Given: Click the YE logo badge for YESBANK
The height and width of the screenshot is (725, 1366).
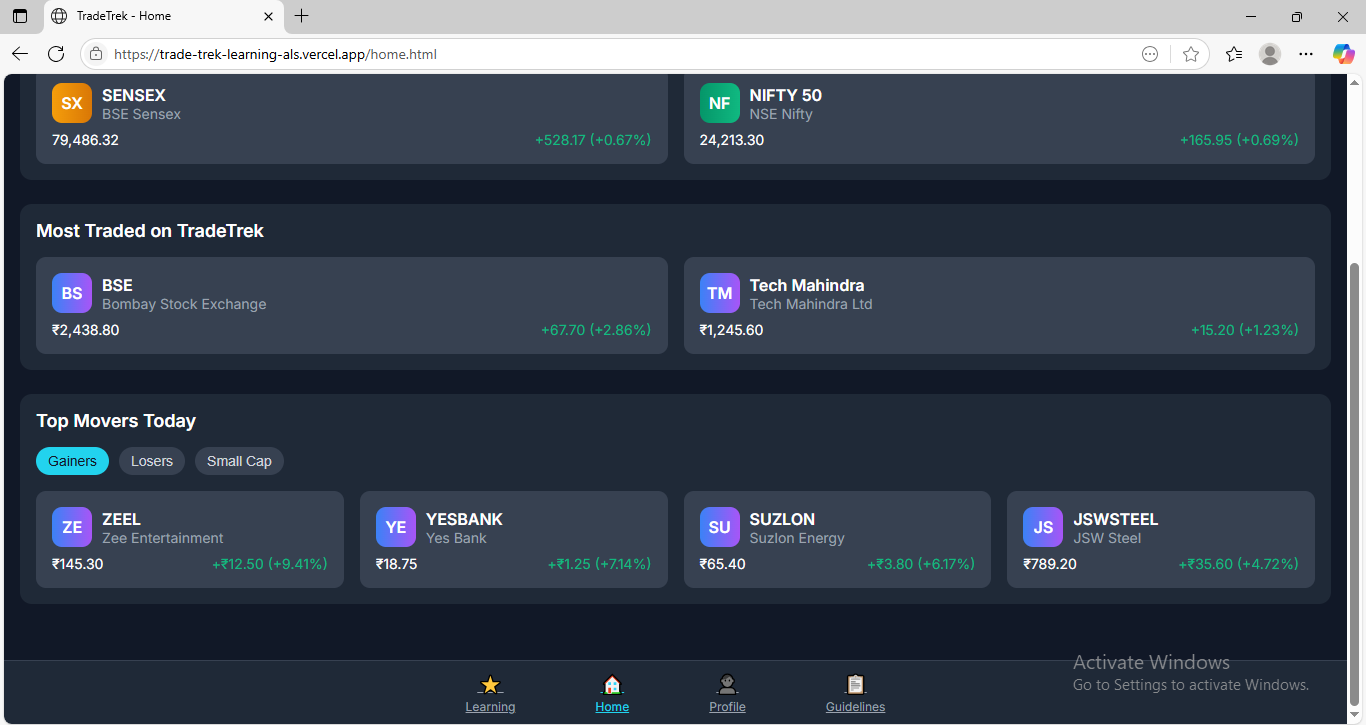Looking at the screenshot, I should (x=396, y=527).
